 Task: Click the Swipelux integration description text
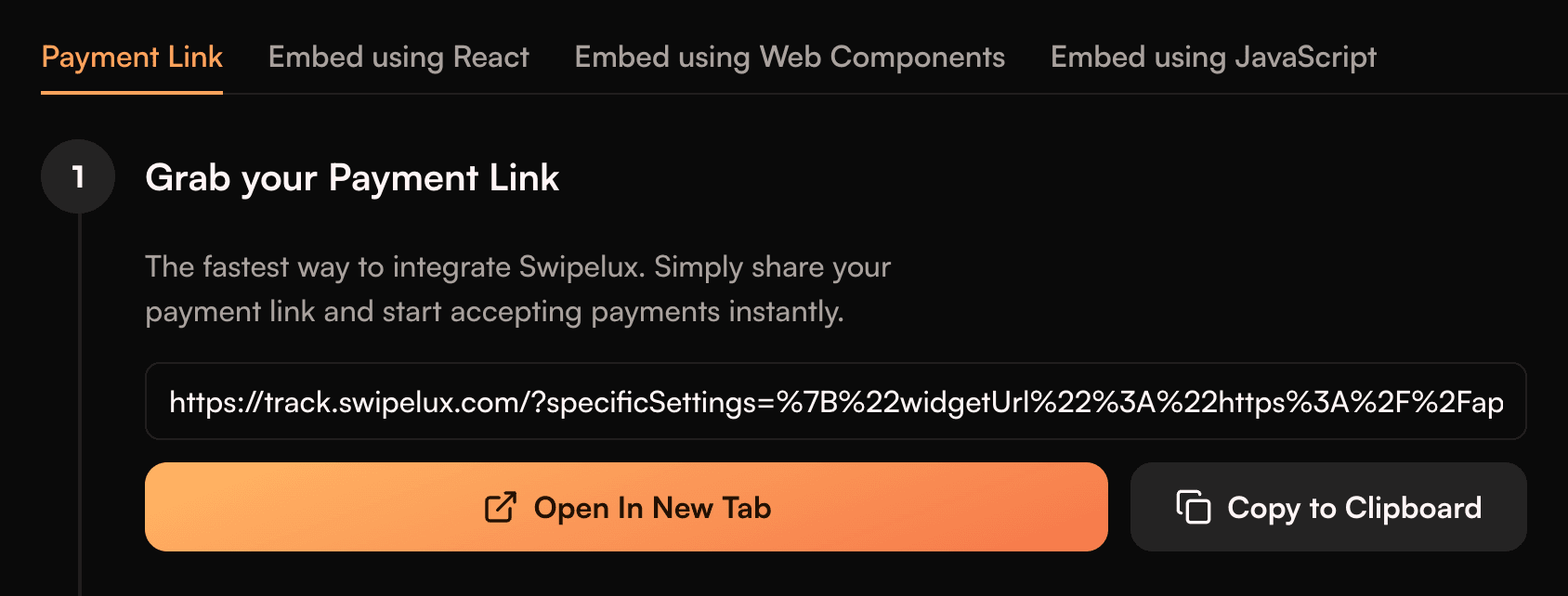[516, 289]
